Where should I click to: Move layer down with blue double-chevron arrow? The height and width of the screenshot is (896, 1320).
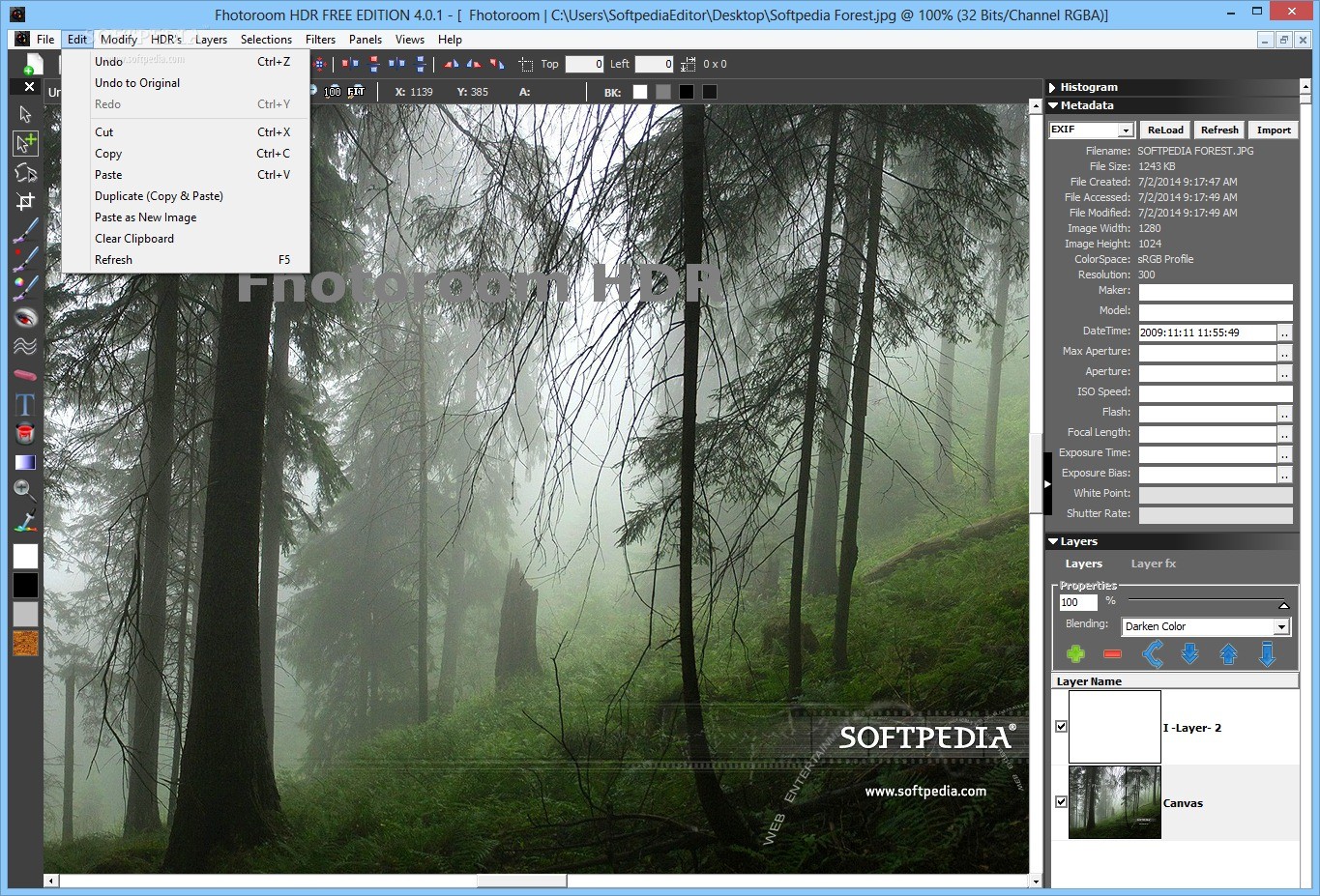coord(1190,654)
